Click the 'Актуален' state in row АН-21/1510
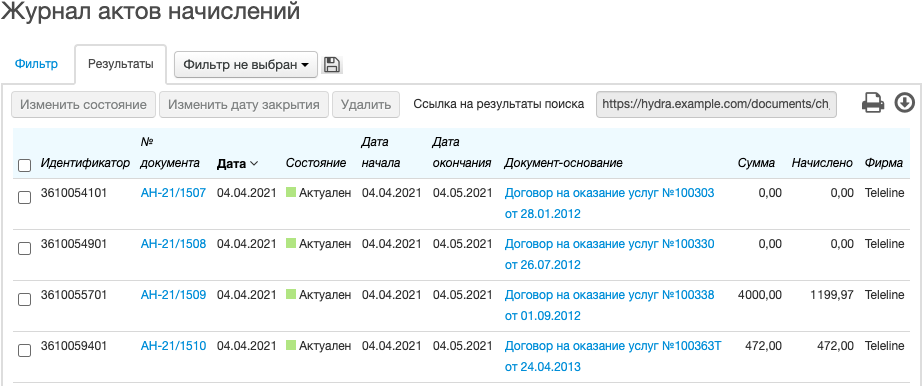 pos(318,346)
